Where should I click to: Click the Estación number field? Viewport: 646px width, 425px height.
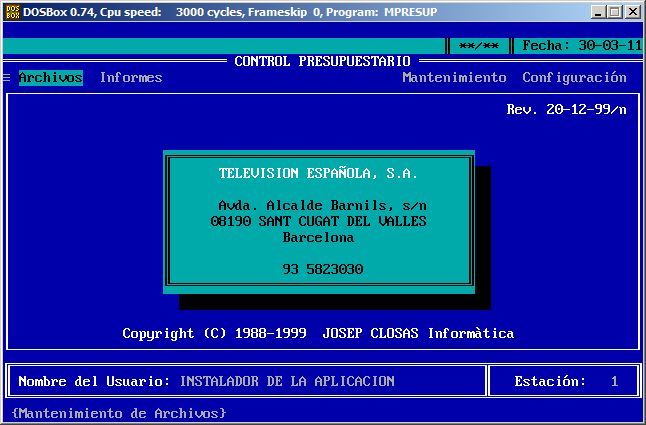614,381
